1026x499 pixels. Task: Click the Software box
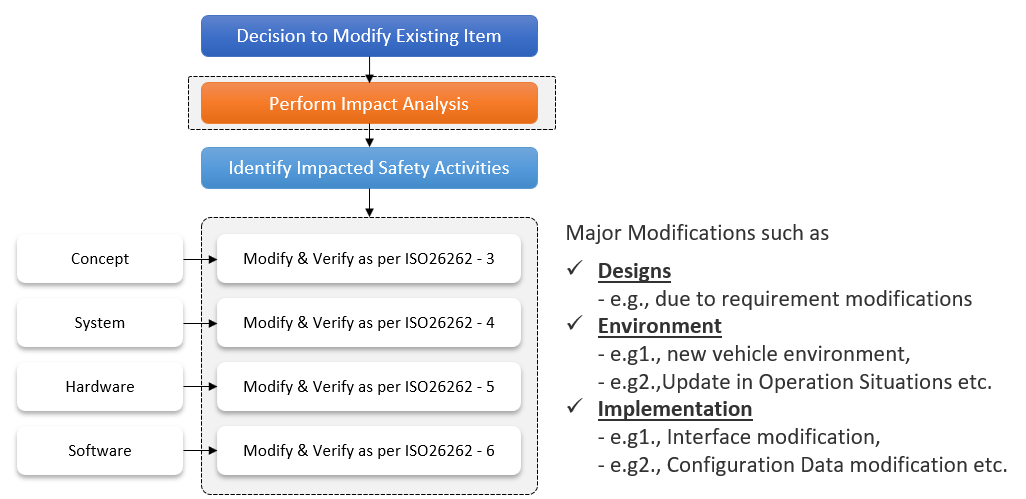click(100, 451)
